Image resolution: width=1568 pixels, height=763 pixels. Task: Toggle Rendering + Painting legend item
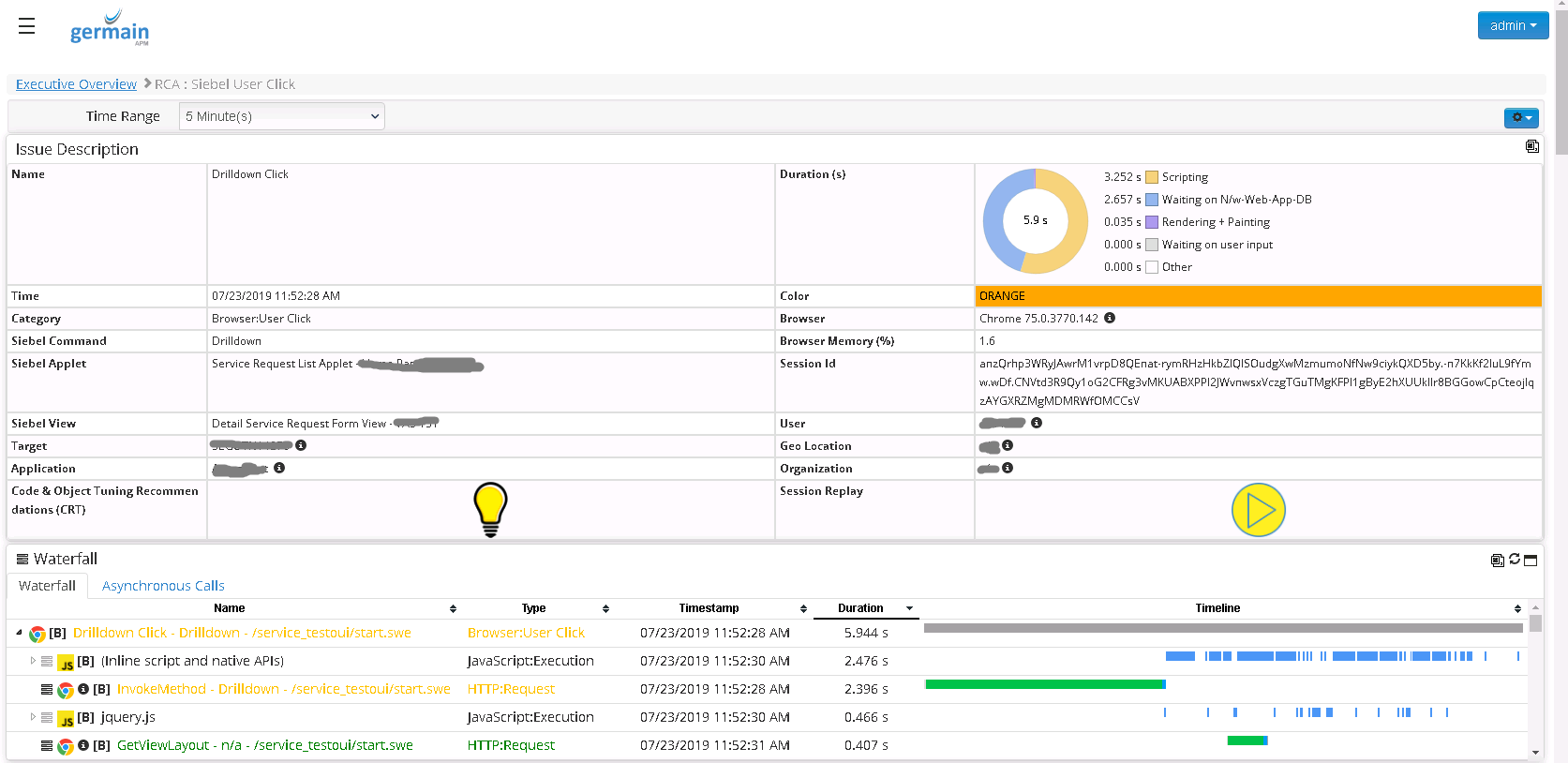pyautogui.click(x=1152, y=222)
